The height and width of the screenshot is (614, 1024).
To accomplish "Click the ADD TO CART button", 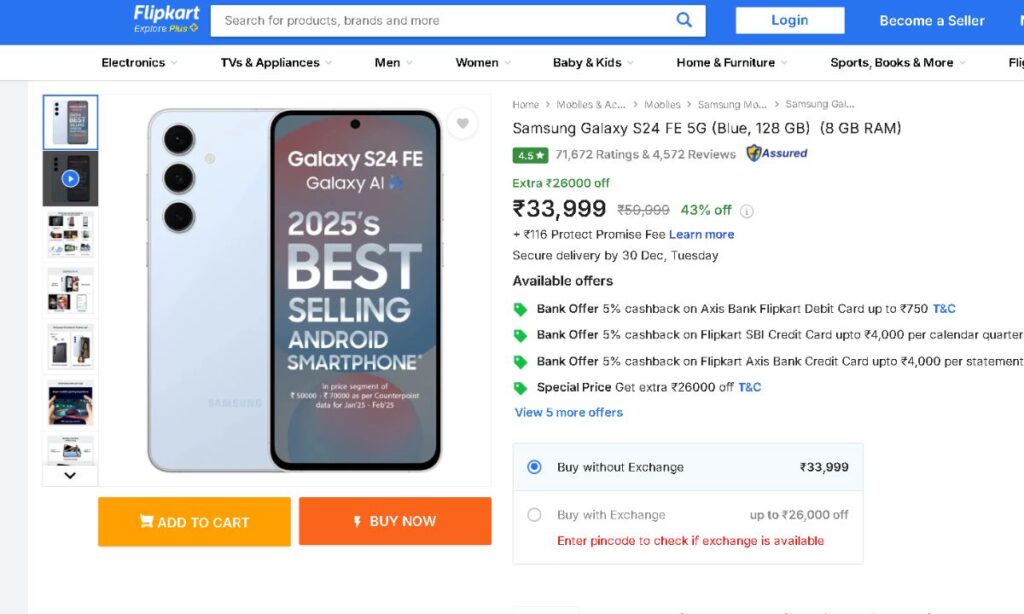I will [194, 522].
